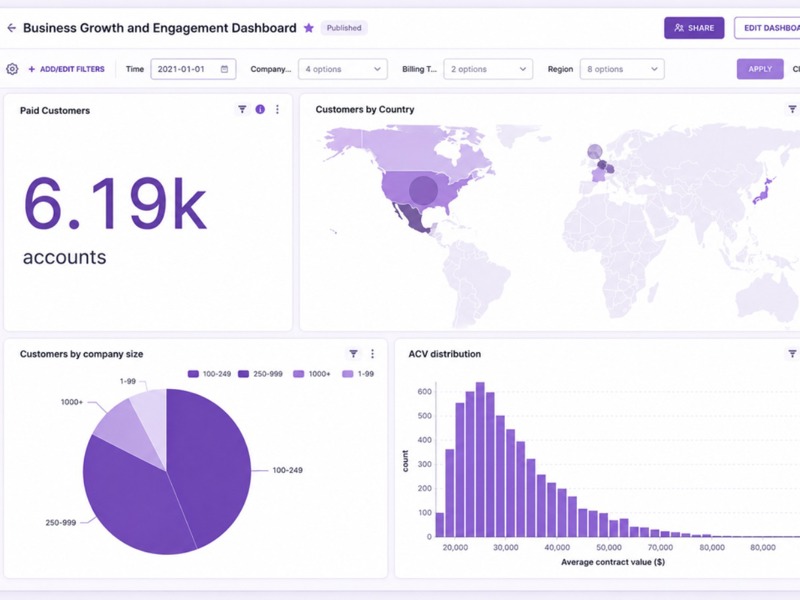This screenshot has height=600, width=800.
Task: Click ADD/EDIT FILTERS link
Action: [66, 69]
